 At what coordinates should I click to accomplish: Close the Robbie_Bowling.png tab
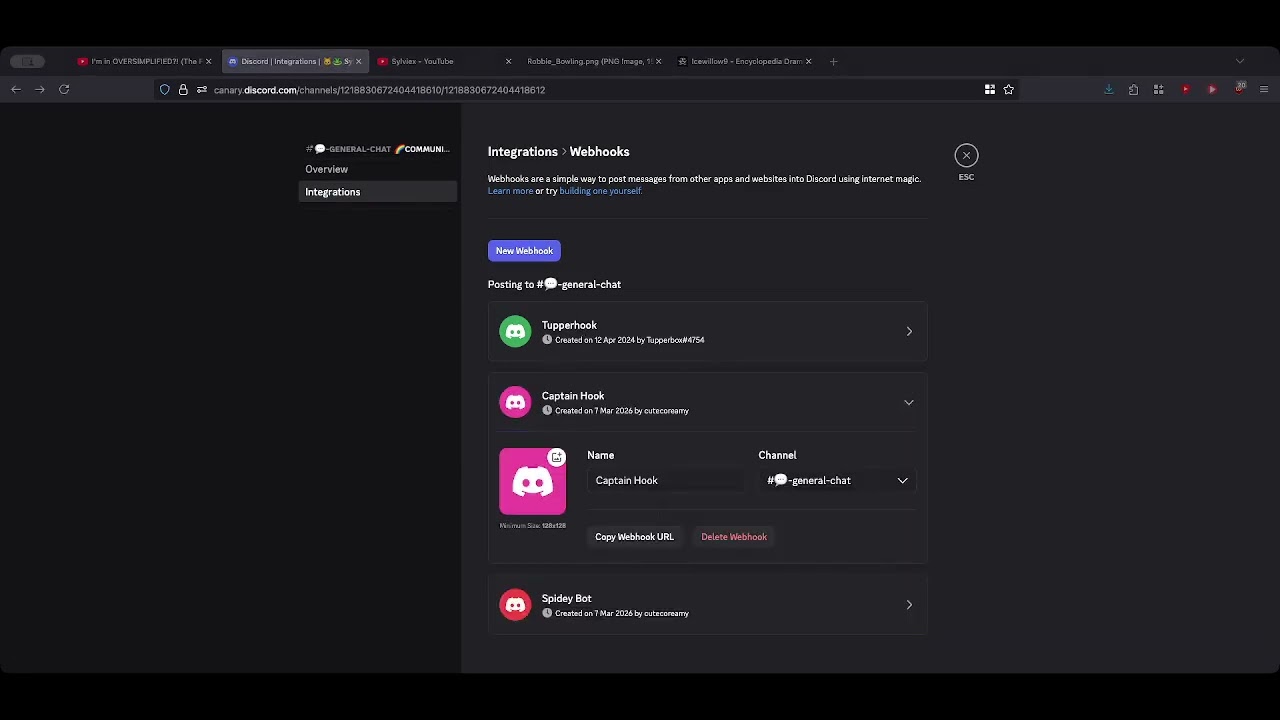[658, 61]
